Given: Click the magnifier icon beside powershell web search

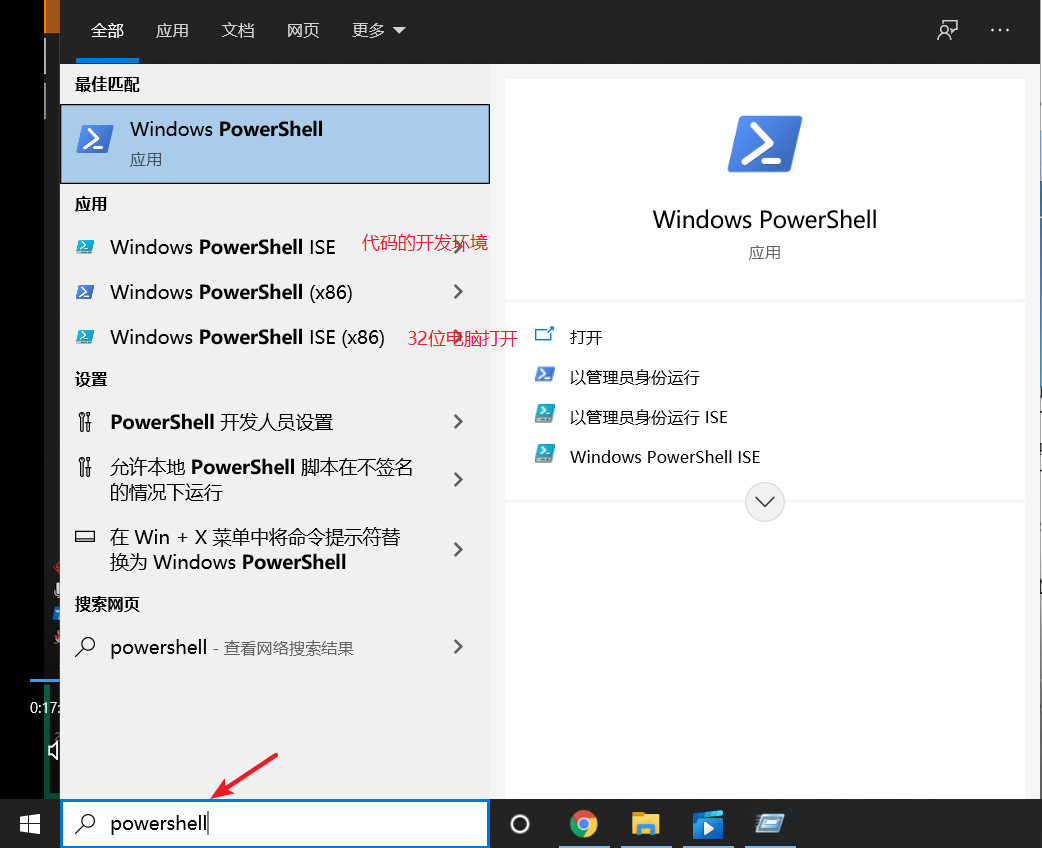Looking at the screenshot, I should coord(85,647).
